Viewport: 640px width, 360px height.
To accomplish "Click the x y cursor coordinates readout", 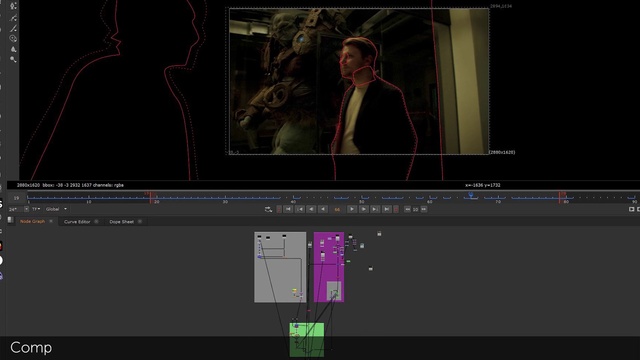I will 483,185.
